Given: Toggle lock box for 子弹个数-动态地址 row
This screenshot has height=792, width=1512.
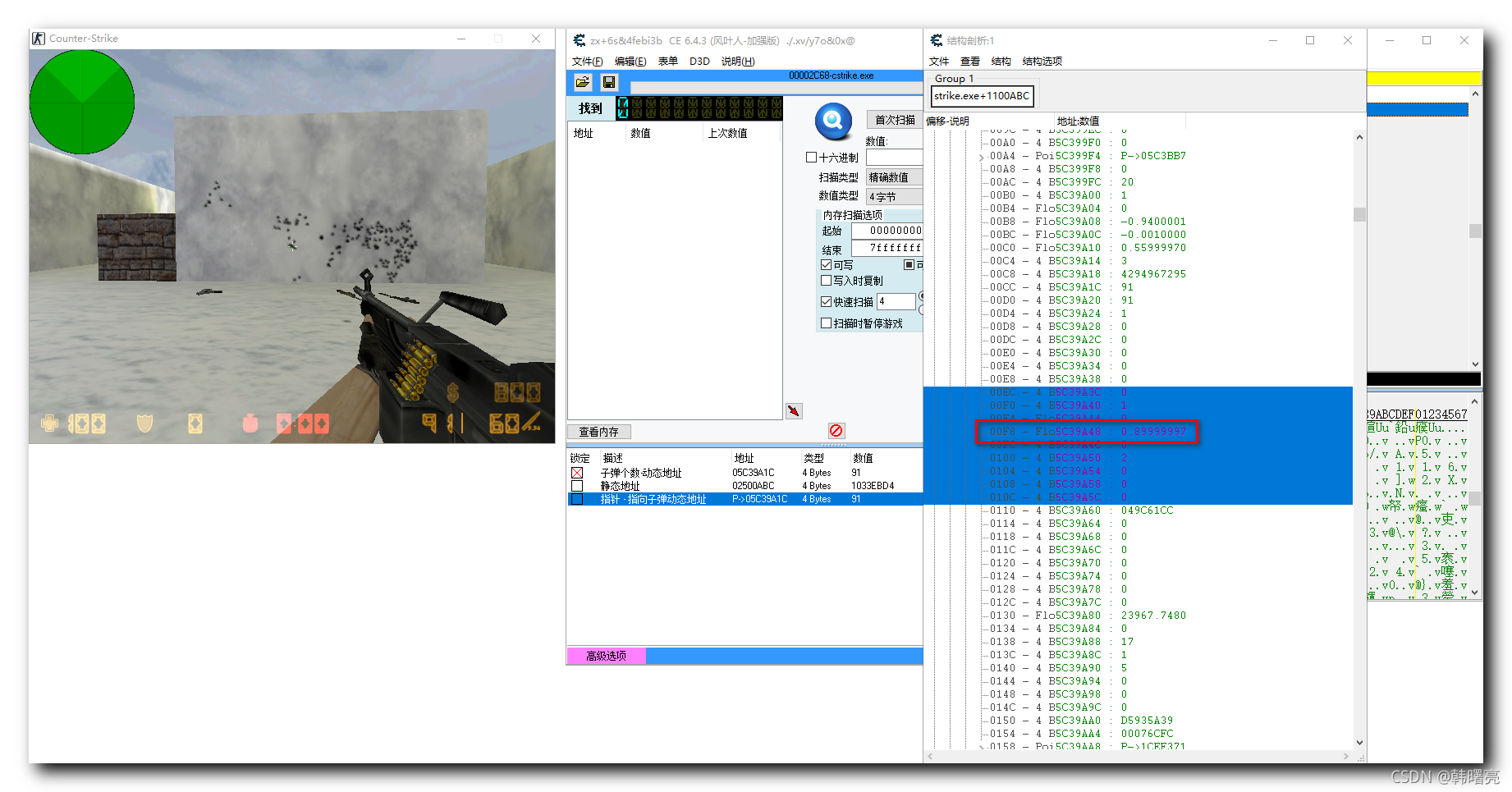Looking at the screenshot, I should click(577, 473).
